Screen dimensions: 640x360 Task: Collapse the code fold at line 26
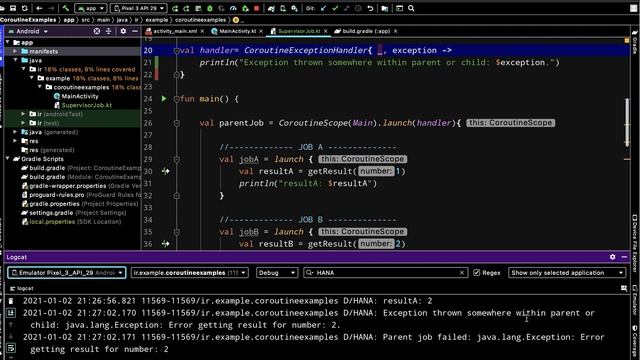[x=176, y=123]
